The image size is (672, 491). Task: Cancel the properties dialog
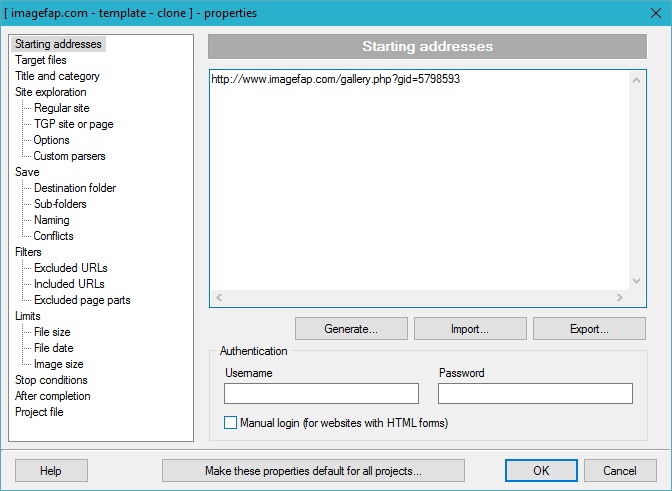(x=620, y=471)
